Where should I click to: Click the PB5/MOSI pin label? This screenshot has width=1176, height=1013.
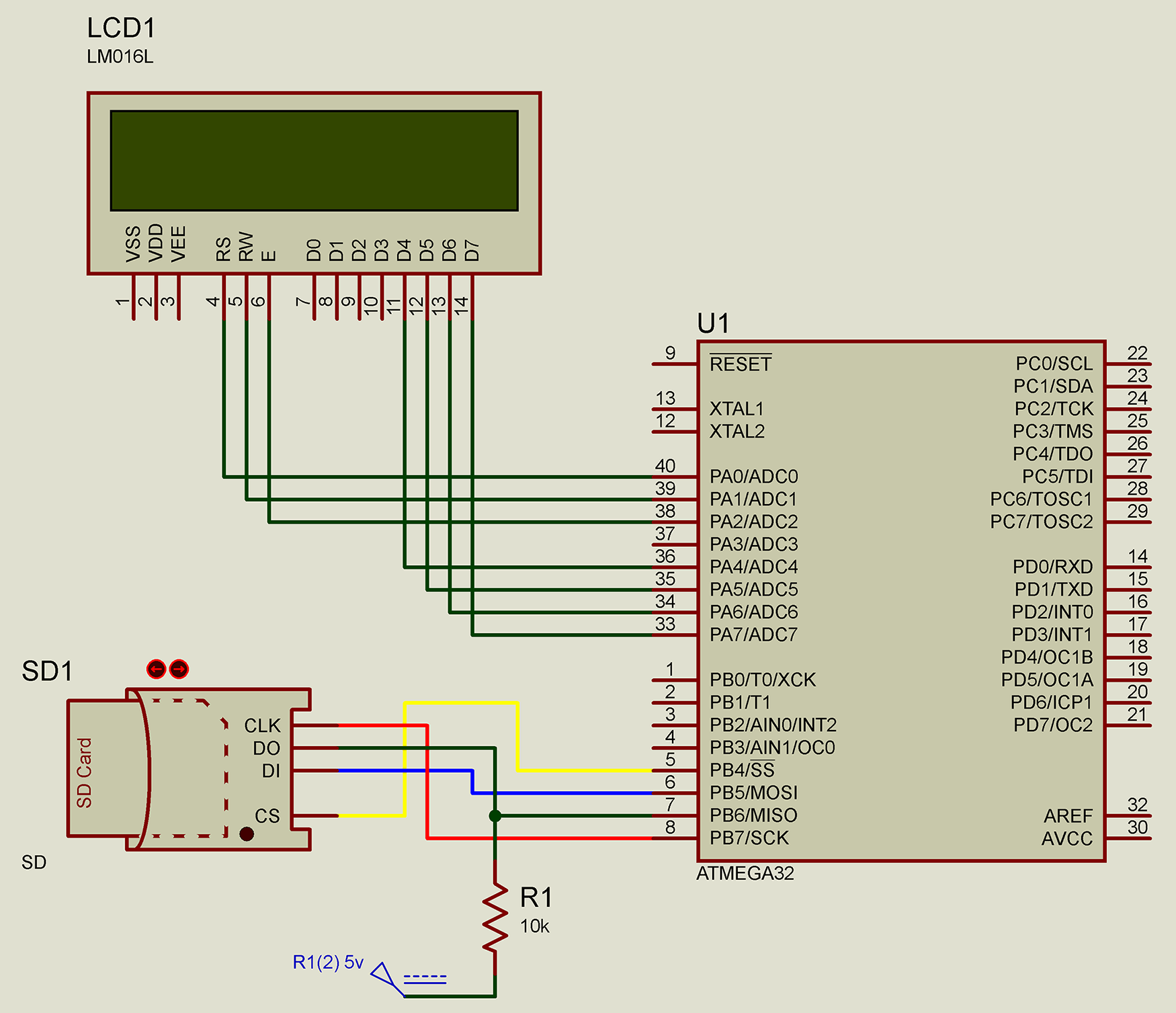(x=754, y=793)
